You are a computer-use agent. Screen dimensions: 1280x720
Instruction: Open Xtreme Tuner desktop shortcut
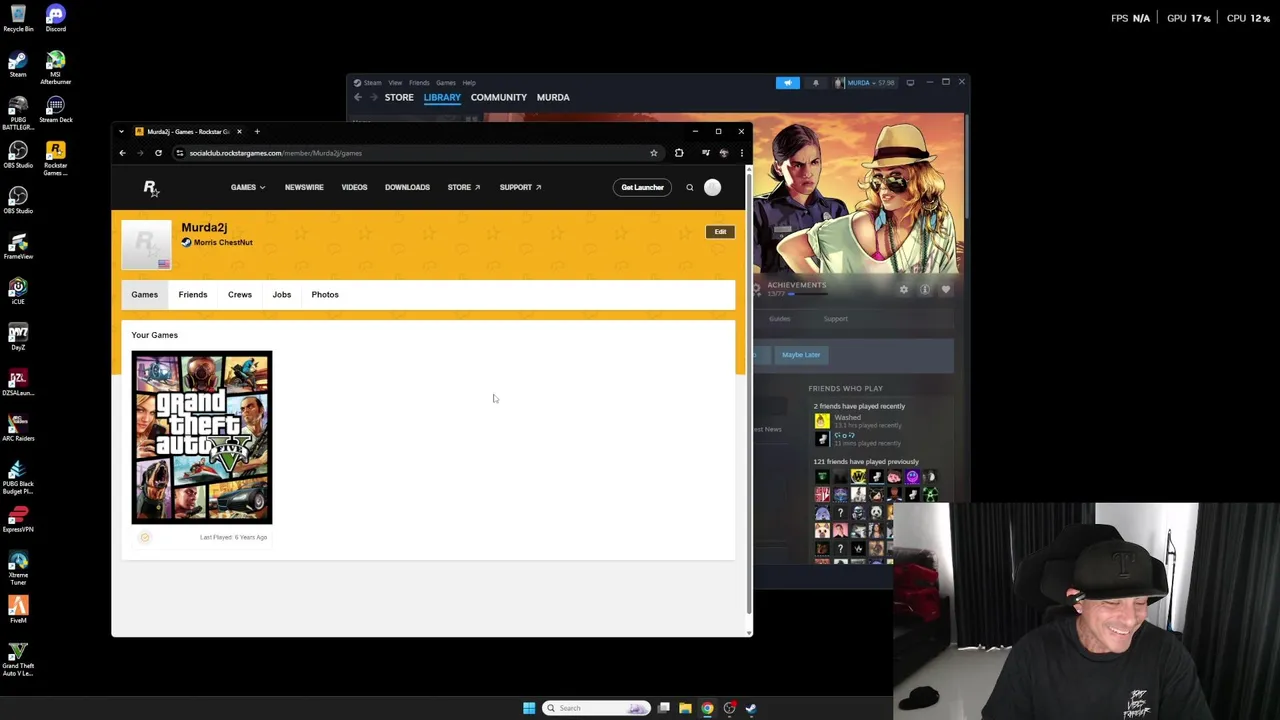point(18,568)
